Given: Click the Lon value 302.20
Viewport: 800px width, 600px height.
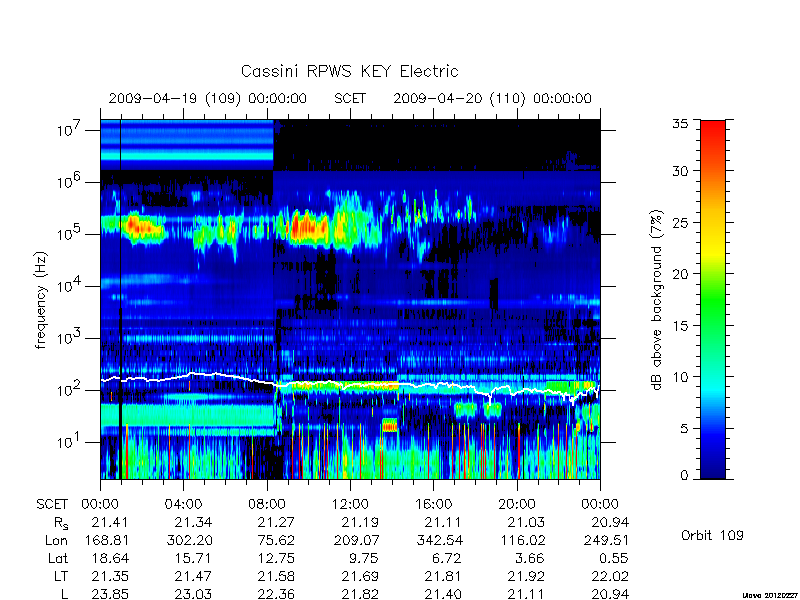Looking at the screenshot, I should (189, 540).
